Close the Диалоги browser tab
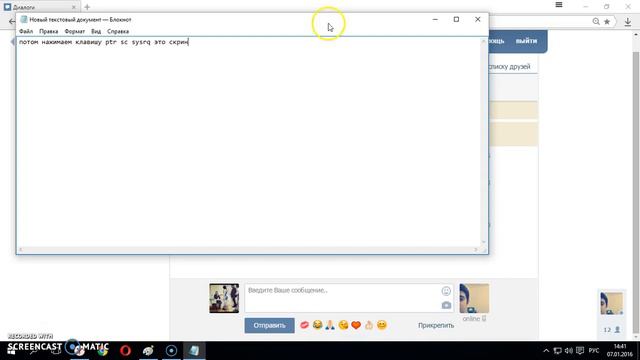This screenshot has width=640, height=360. pos(73,7)
